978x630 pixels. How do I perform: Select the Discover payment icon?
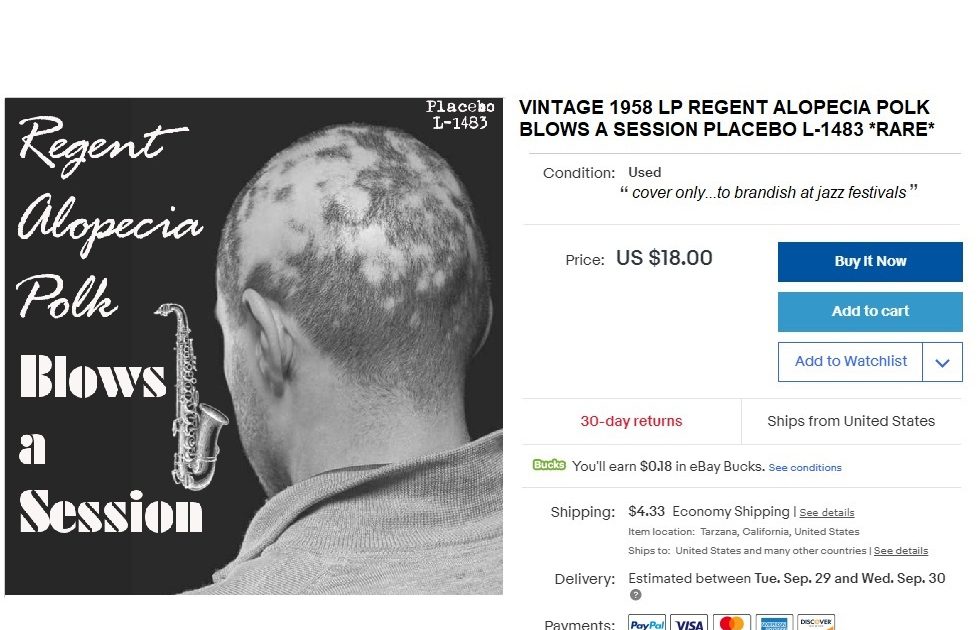tap(816, 623)
